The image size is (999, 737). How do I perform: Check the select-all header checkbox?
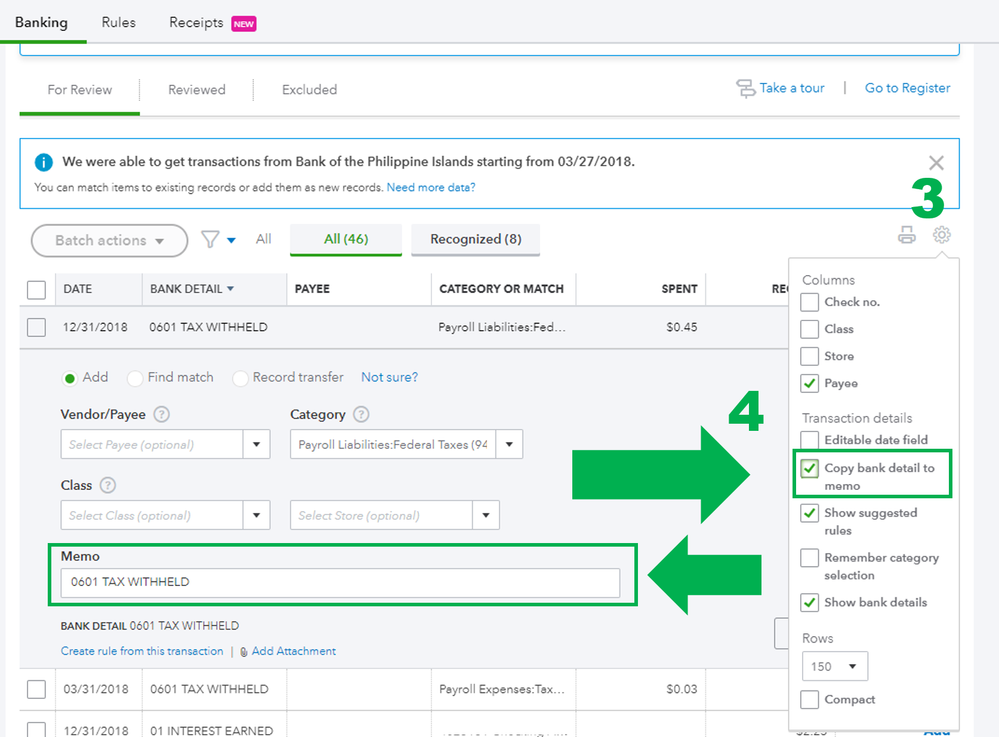(x=36, y=290)
